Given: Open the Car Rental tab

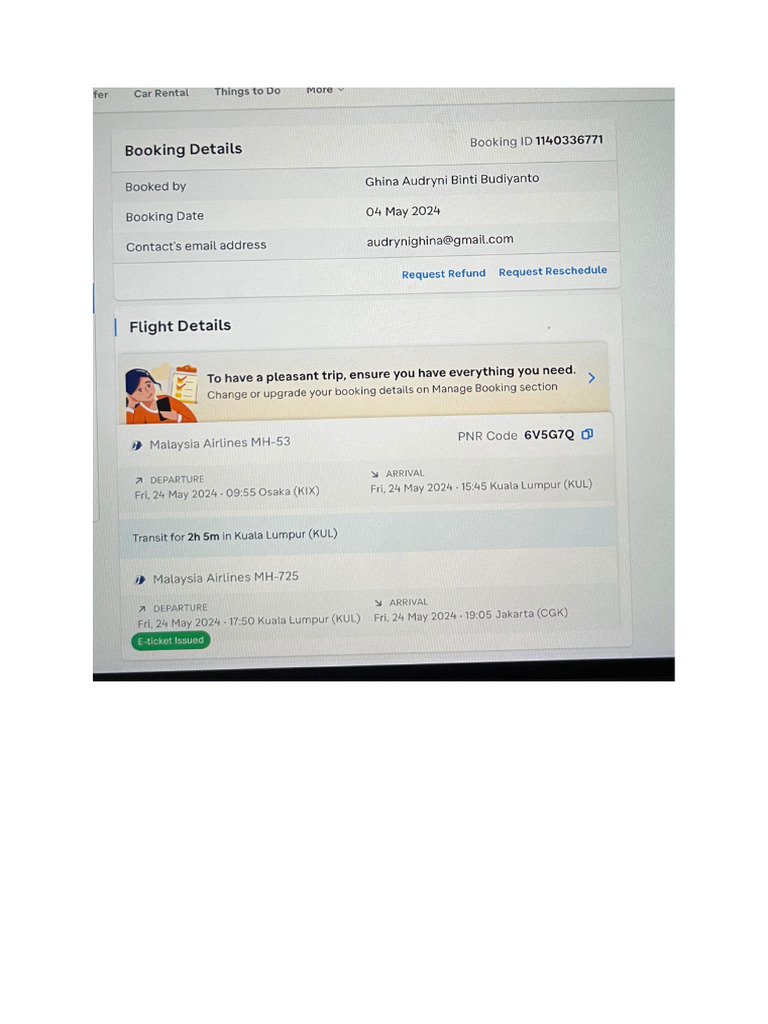Looking at the screenshot, I should click(x=161, y=93).
